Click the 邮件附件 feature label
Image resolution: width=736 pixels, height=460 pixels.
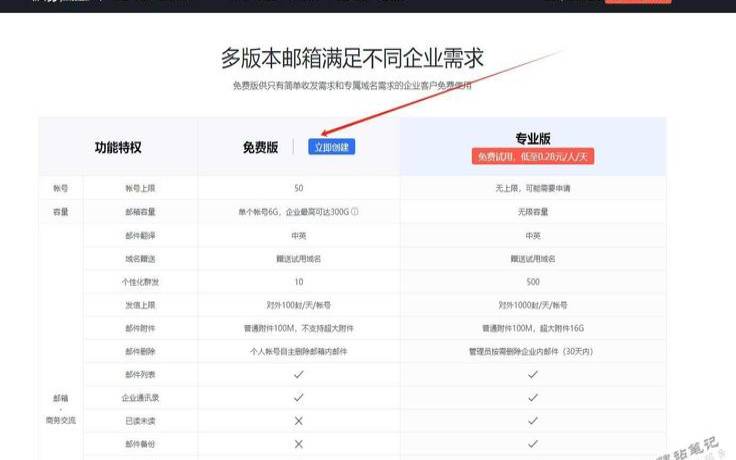pyautogui.click(x=140, y=328)
